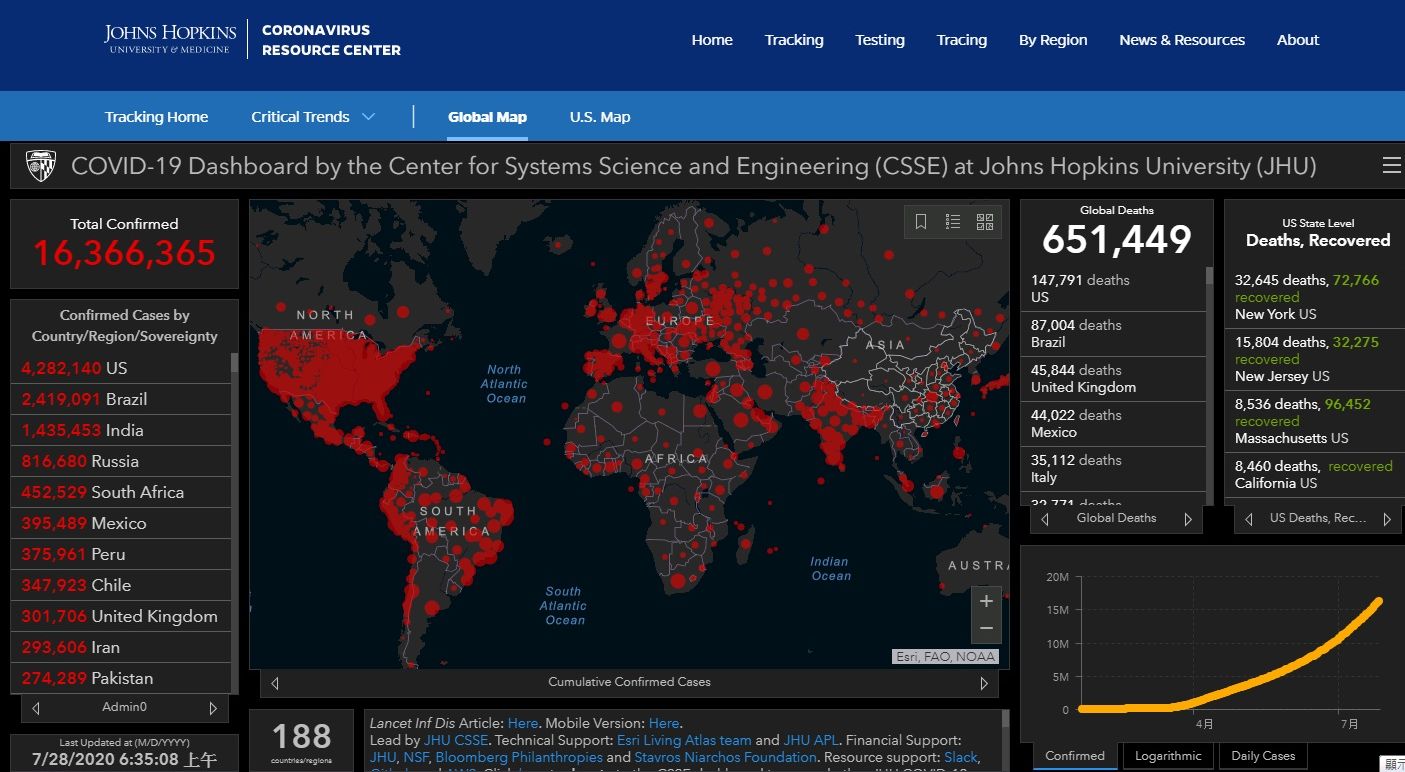Open the U.S. Map tab
Viewport: 1405px width, 772px height.
pos(600,117)
